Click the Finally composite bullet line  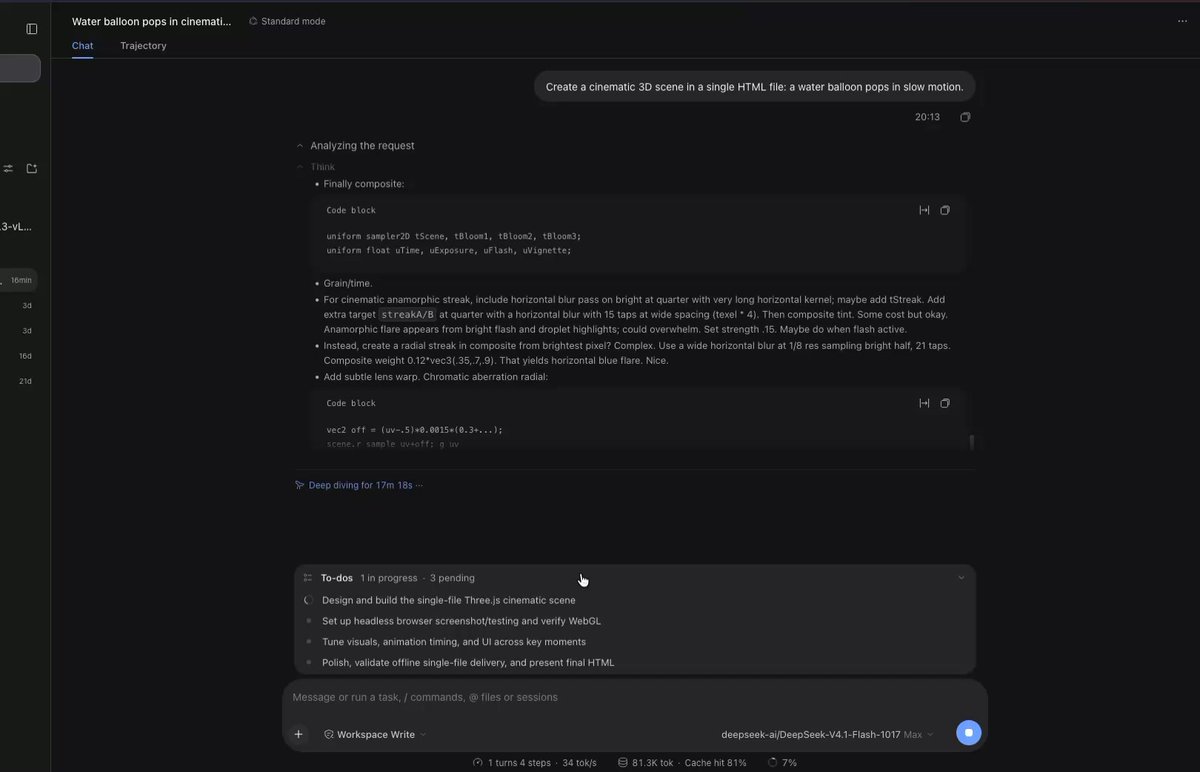pyautogui.click(x=364, y=184)
